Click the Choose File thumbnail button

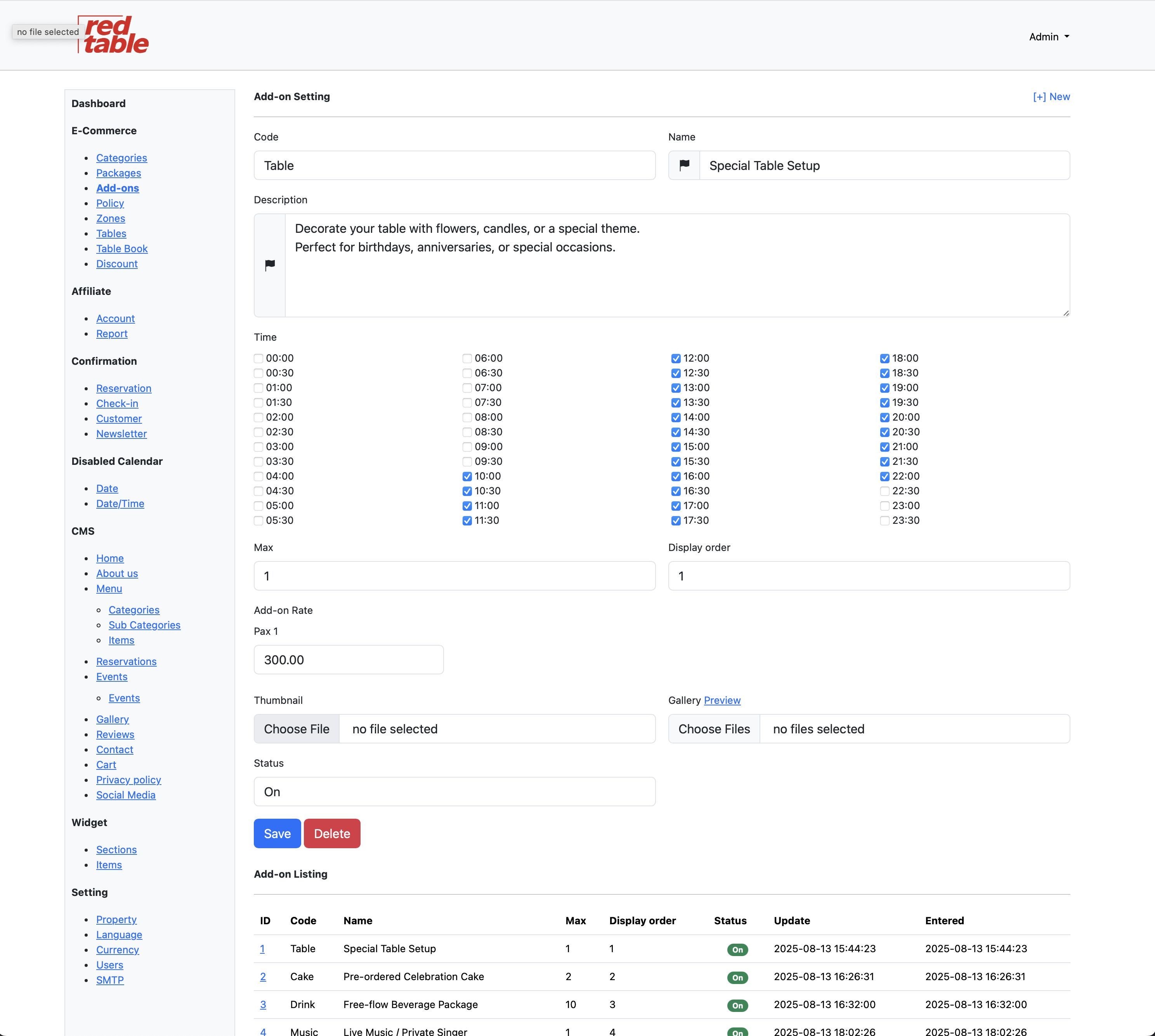point(297,729)
